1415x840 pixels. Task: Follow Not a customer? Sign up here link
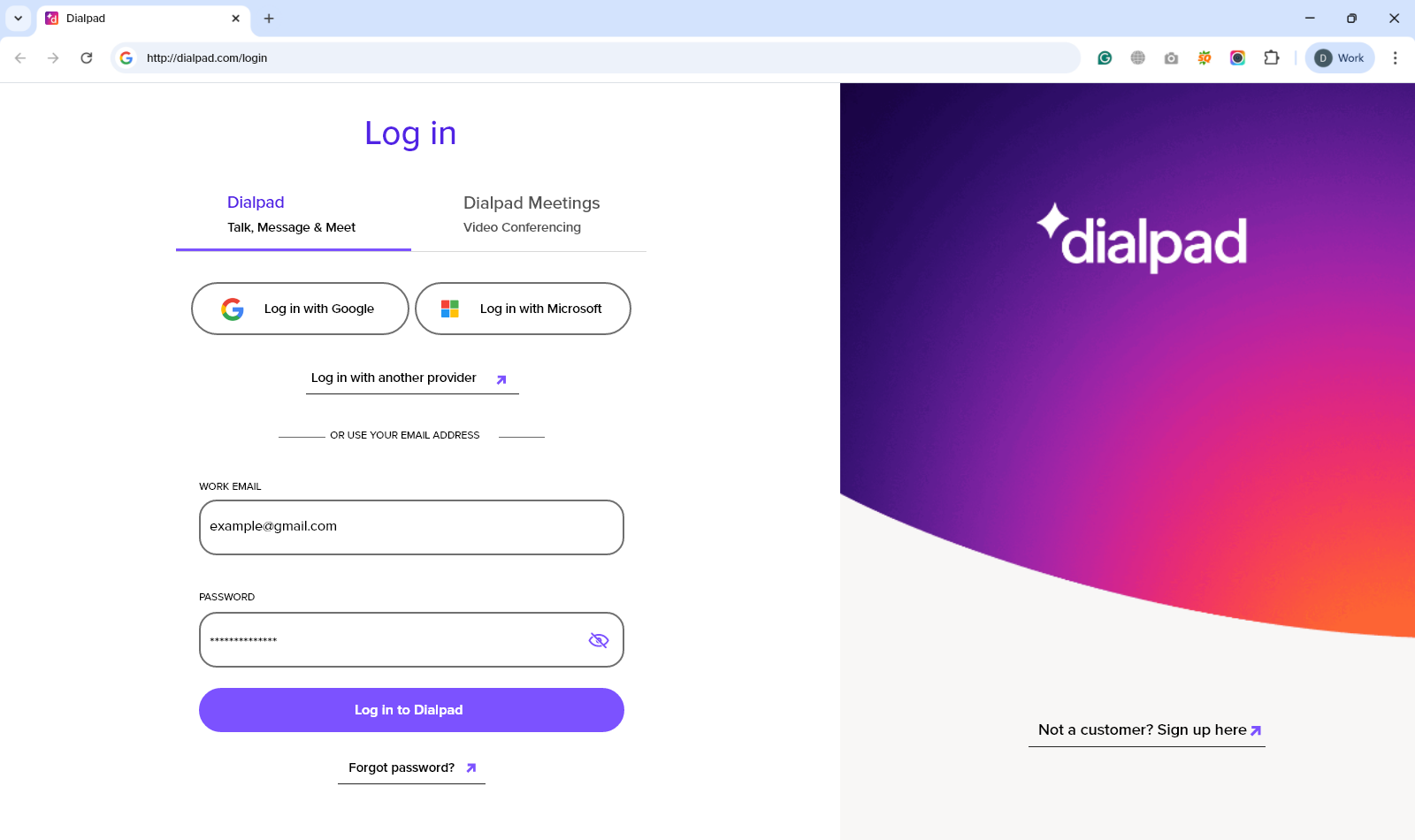[x=1147, y=730]
